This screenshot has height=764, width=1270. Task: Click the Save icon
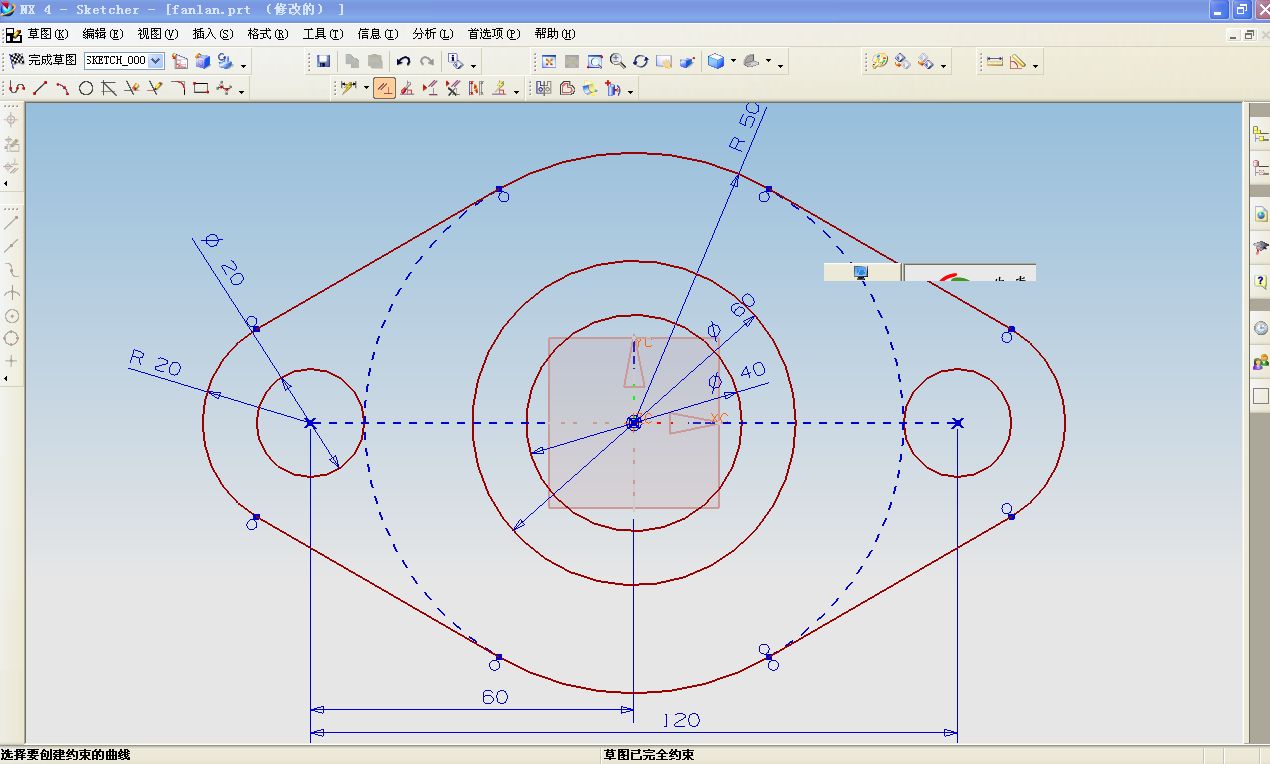pos(323,61)
